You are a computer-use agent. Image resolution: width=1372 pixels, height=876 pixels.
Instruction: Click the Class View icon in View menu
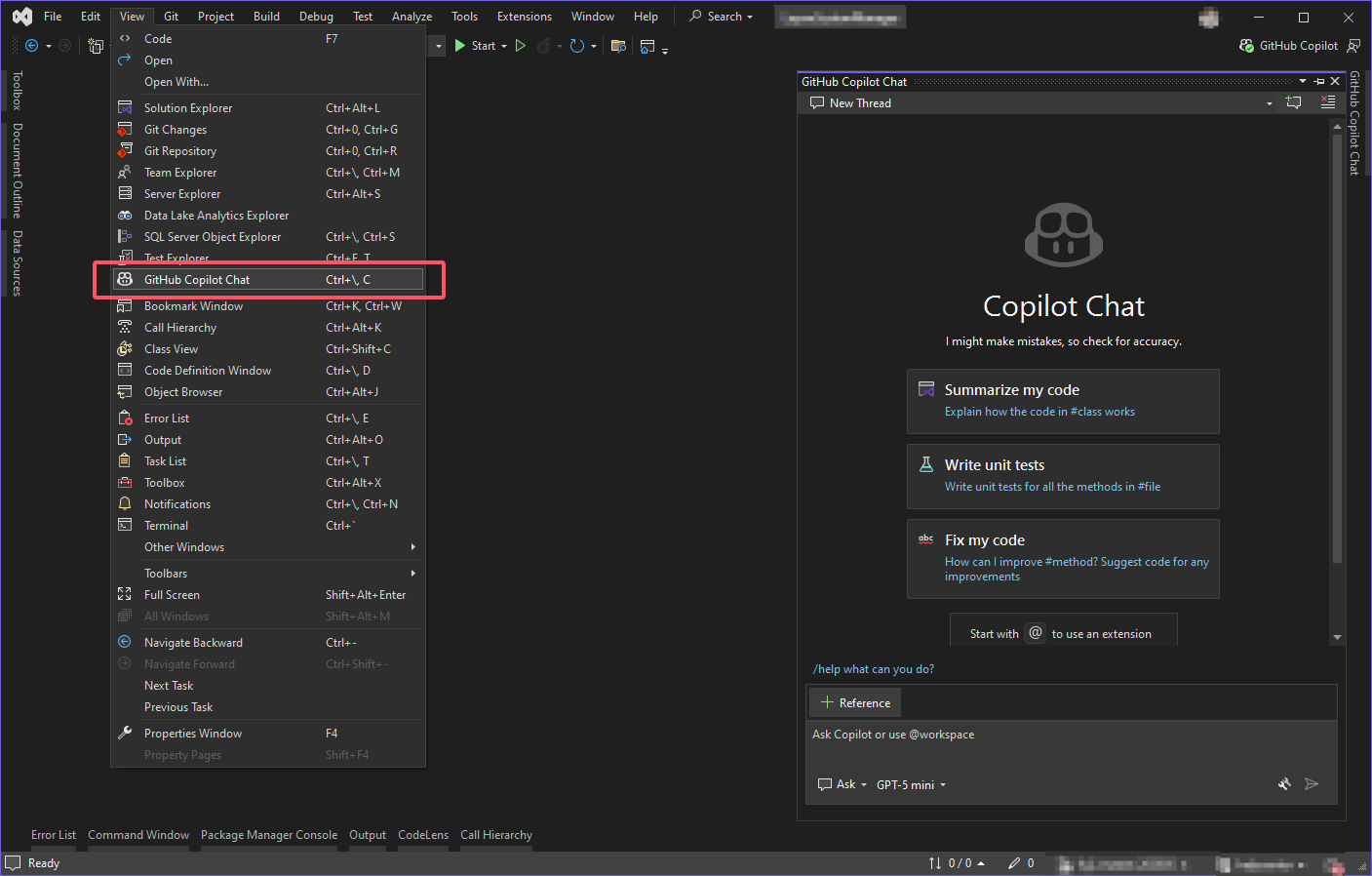(x=125, y=349)
